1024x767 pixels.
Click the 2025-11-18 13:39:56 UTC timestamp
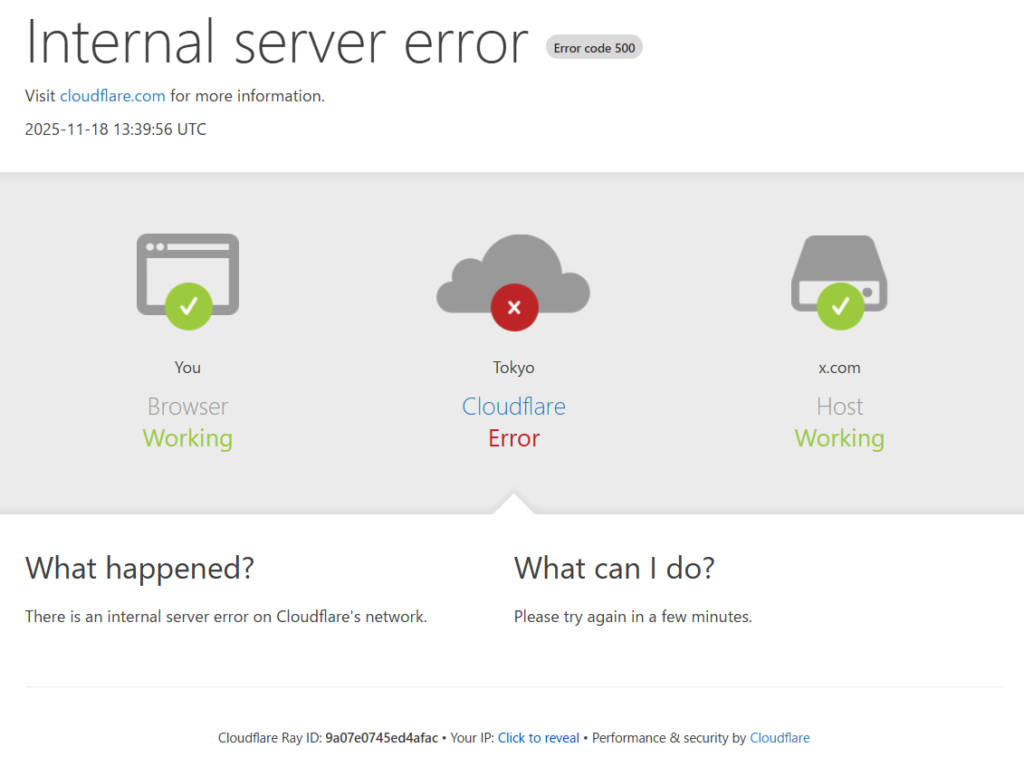115,129
